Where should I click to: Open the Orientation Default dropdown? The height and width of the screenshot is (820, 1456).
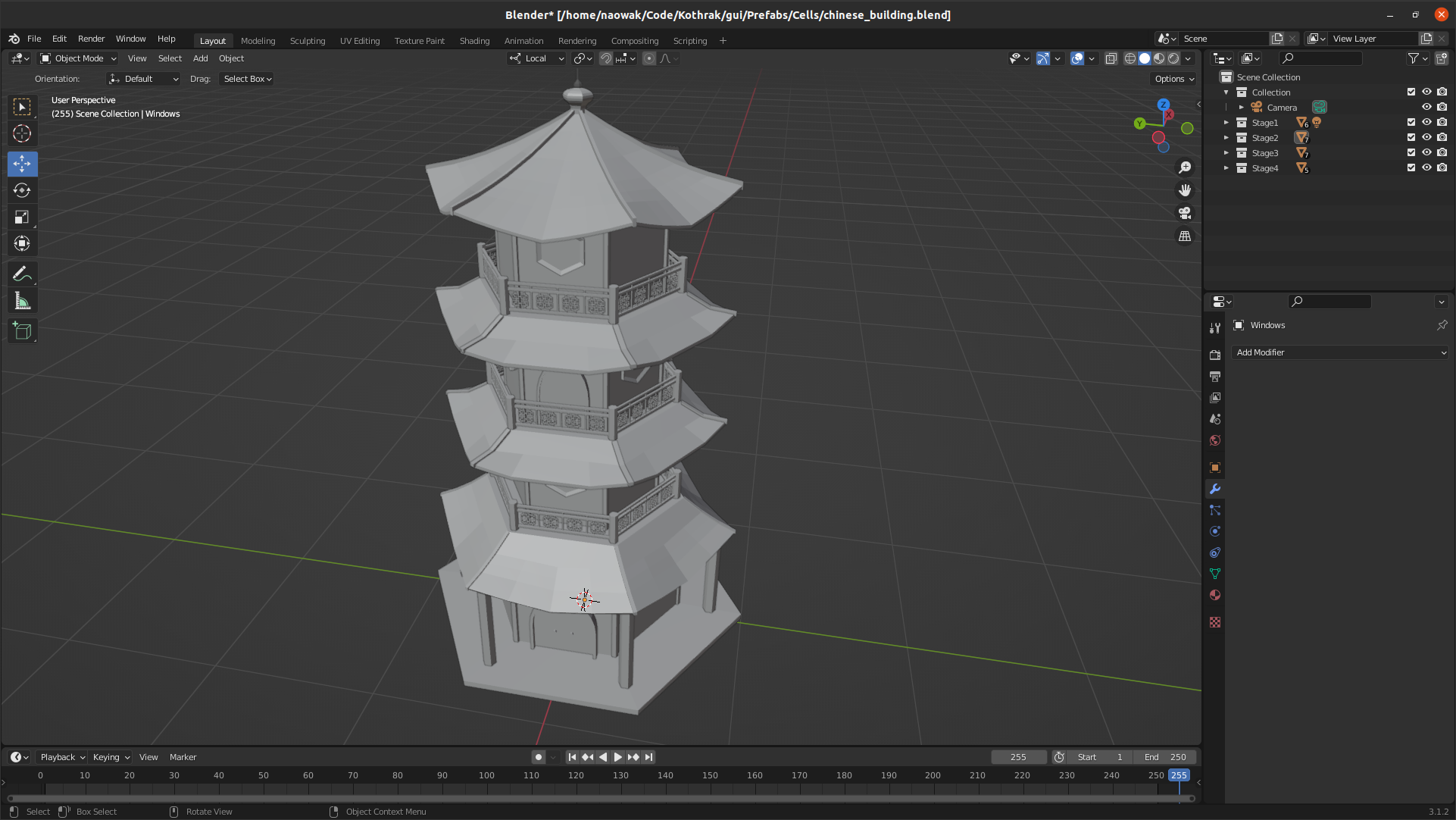point(144,79)
